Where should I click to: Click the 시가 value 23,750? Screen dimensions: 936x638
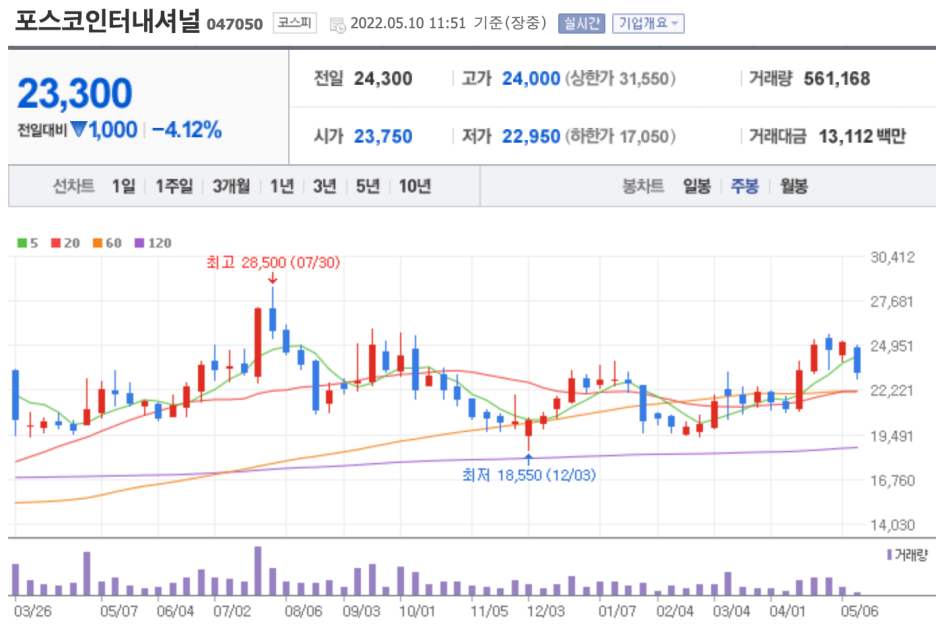pos(383,137)
